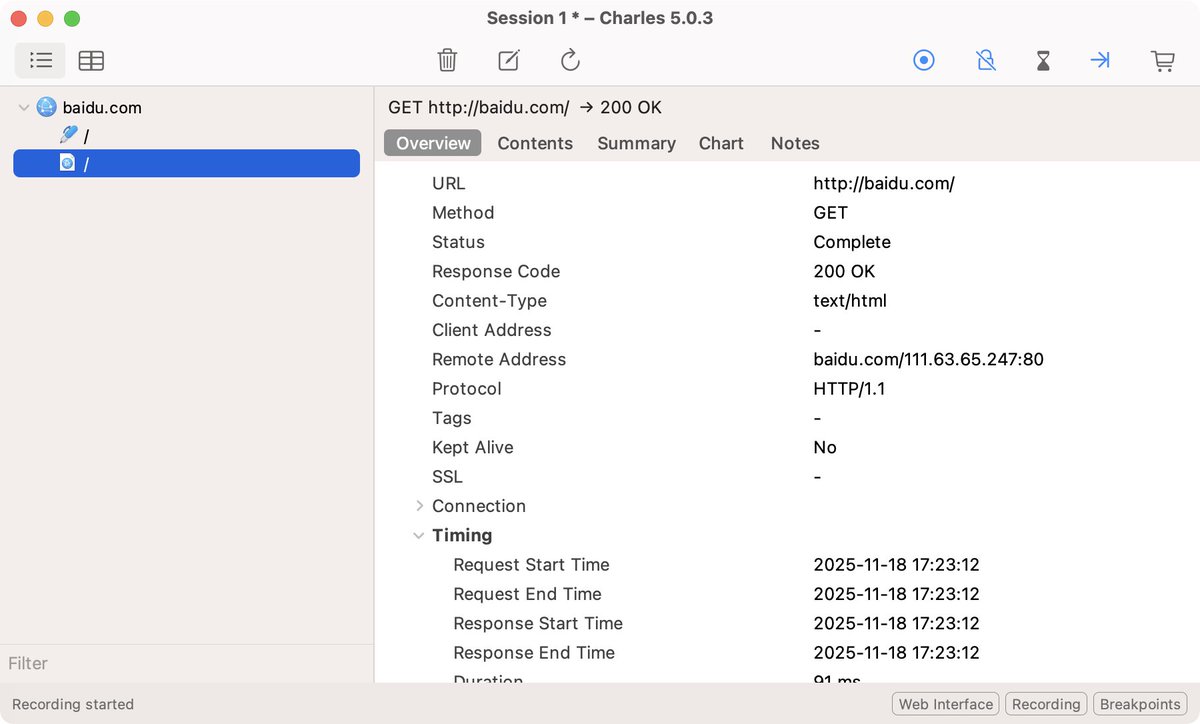Screen dimensions: 1200x724
Task: Select the Kept Alive value No
Action: (825, 447)
